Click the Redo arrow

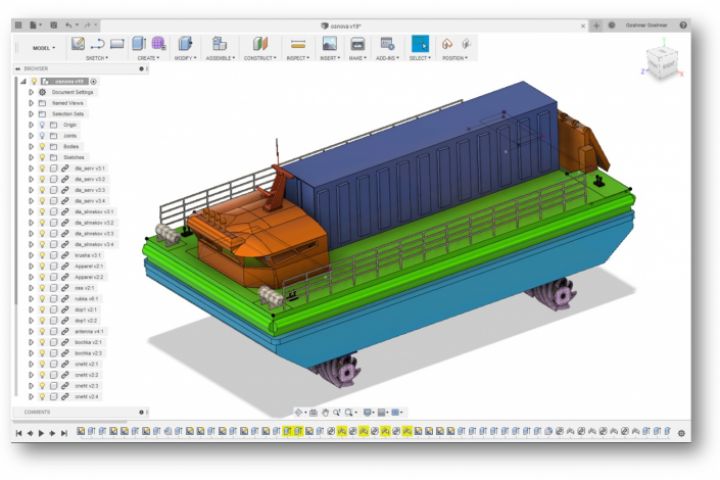[87, 25]
